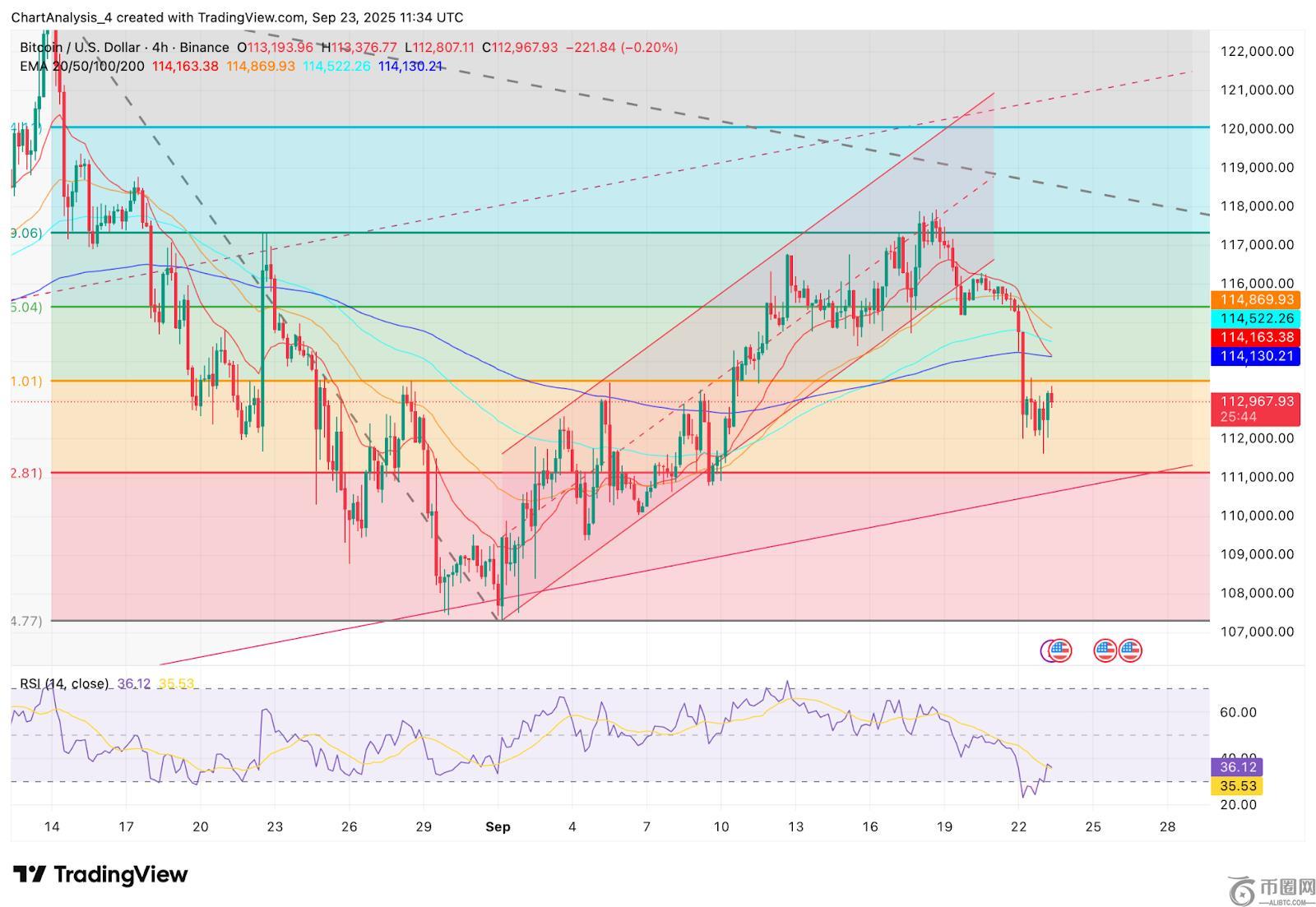Click the yellow RSI label 35.53
Viewport: 1316px width, 907px height.
point(1237,786)
